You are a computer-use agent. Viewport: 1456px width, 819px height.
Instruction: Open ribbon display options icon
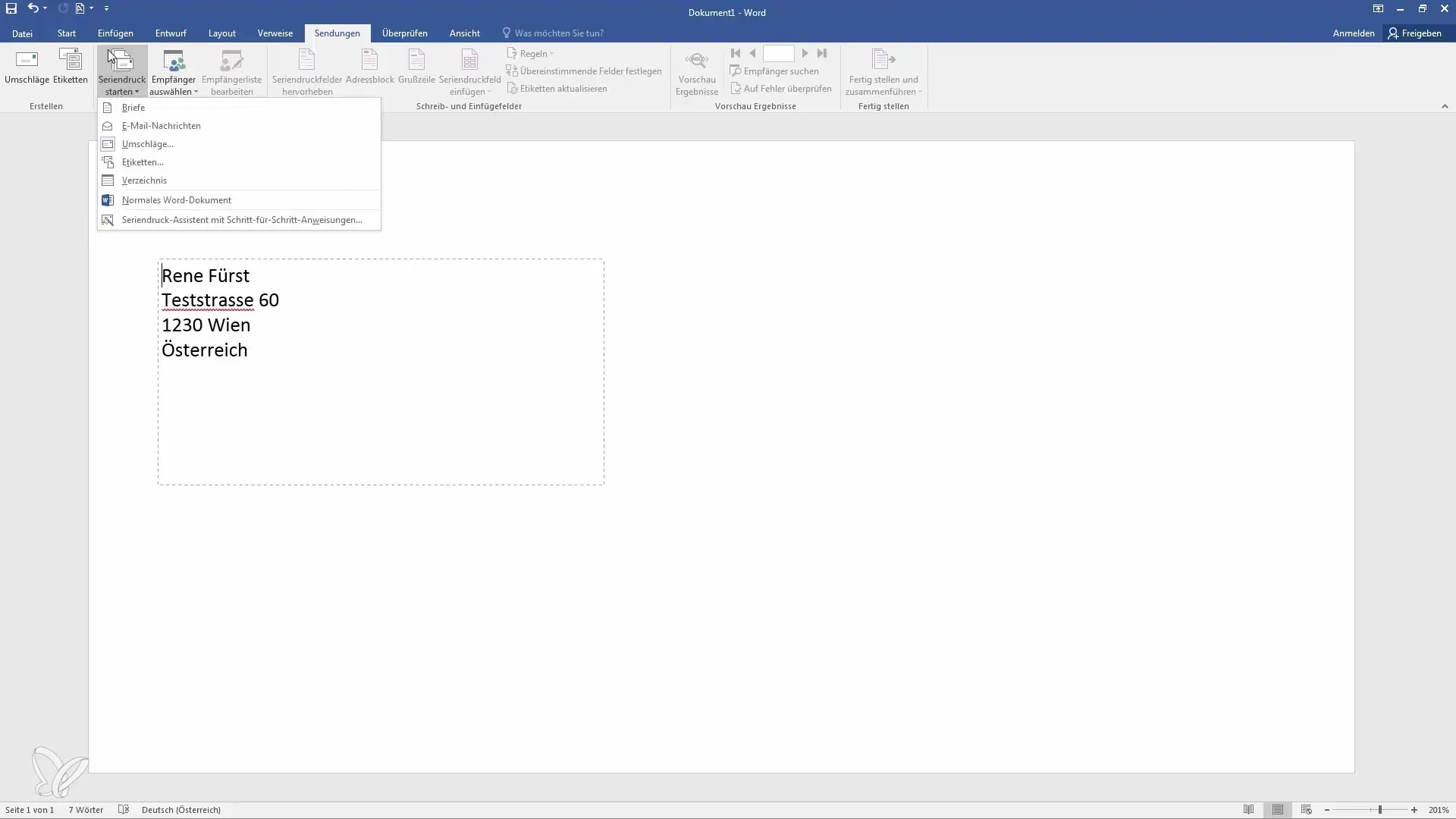tap(1378, 8)
